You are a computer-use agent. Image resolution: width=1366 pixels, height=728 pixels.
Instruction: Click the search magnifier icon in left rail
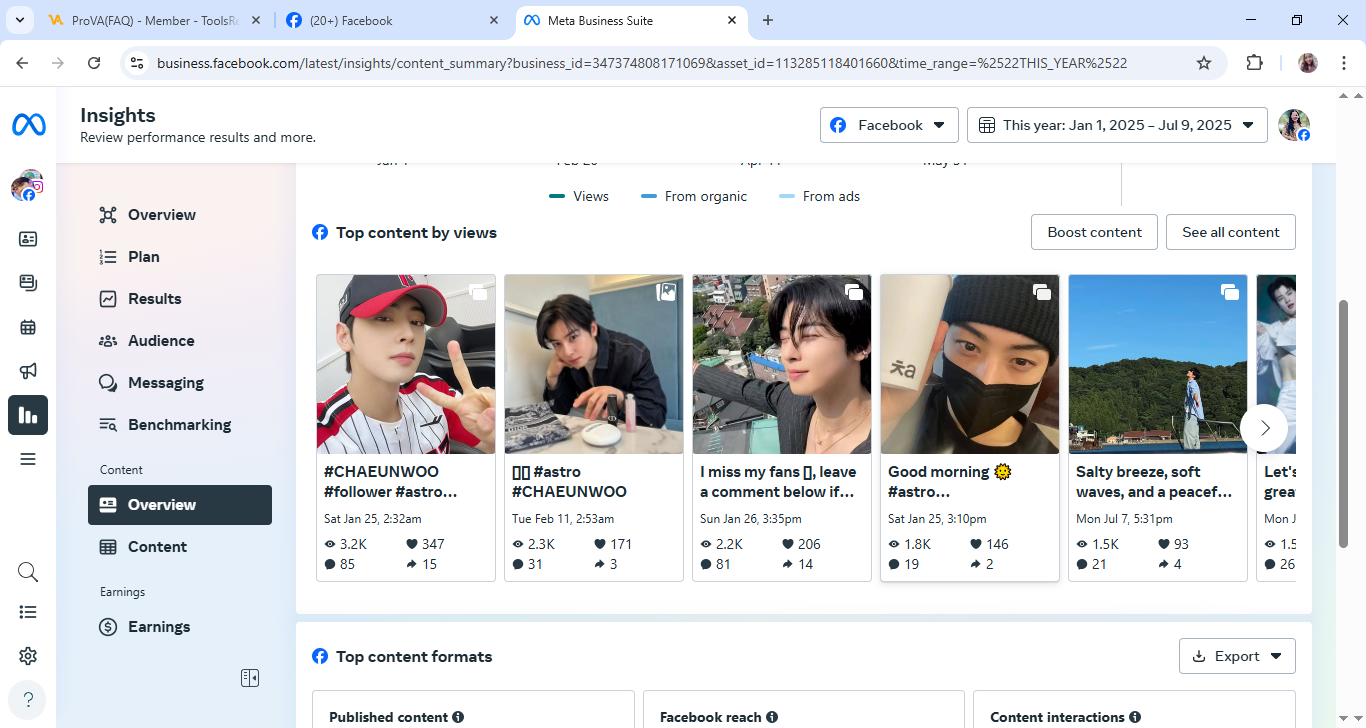click(x=28, y=572)
